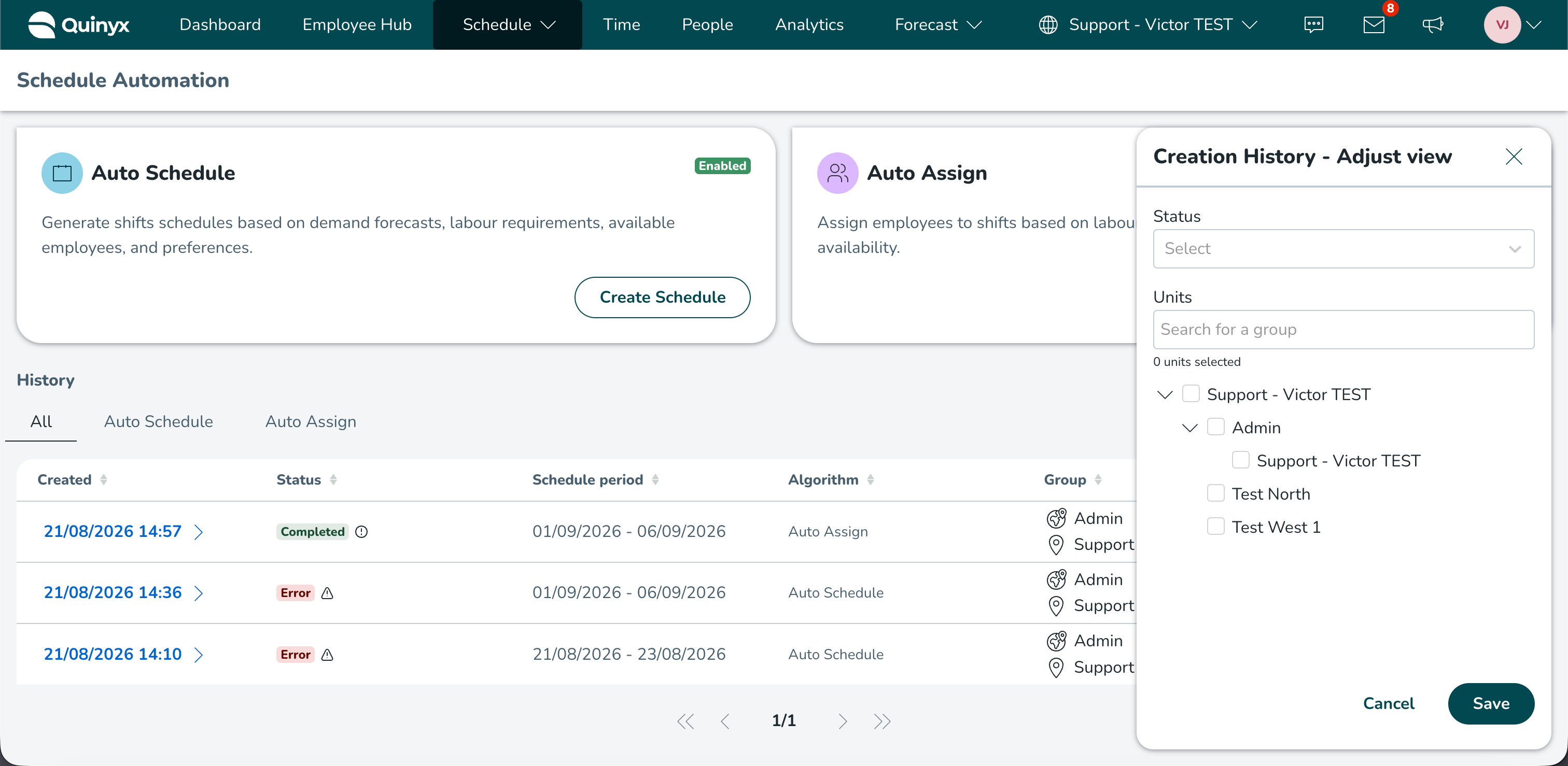Viewport: 1568px width, 766px height.
Task: Open the 21/08/2026 14:36 history entry
Action: [x=113, y=593]
